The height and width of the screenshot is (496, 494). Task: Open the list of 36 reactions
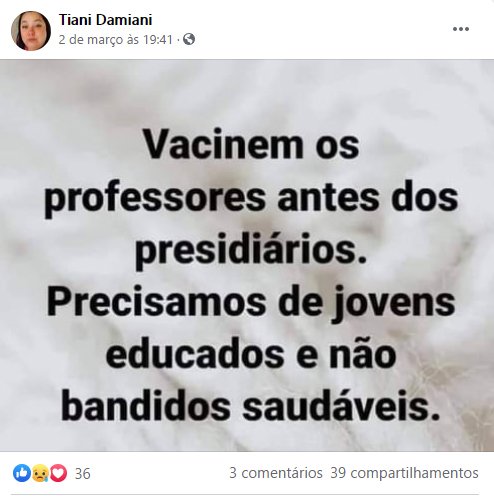tap(83, 473)
